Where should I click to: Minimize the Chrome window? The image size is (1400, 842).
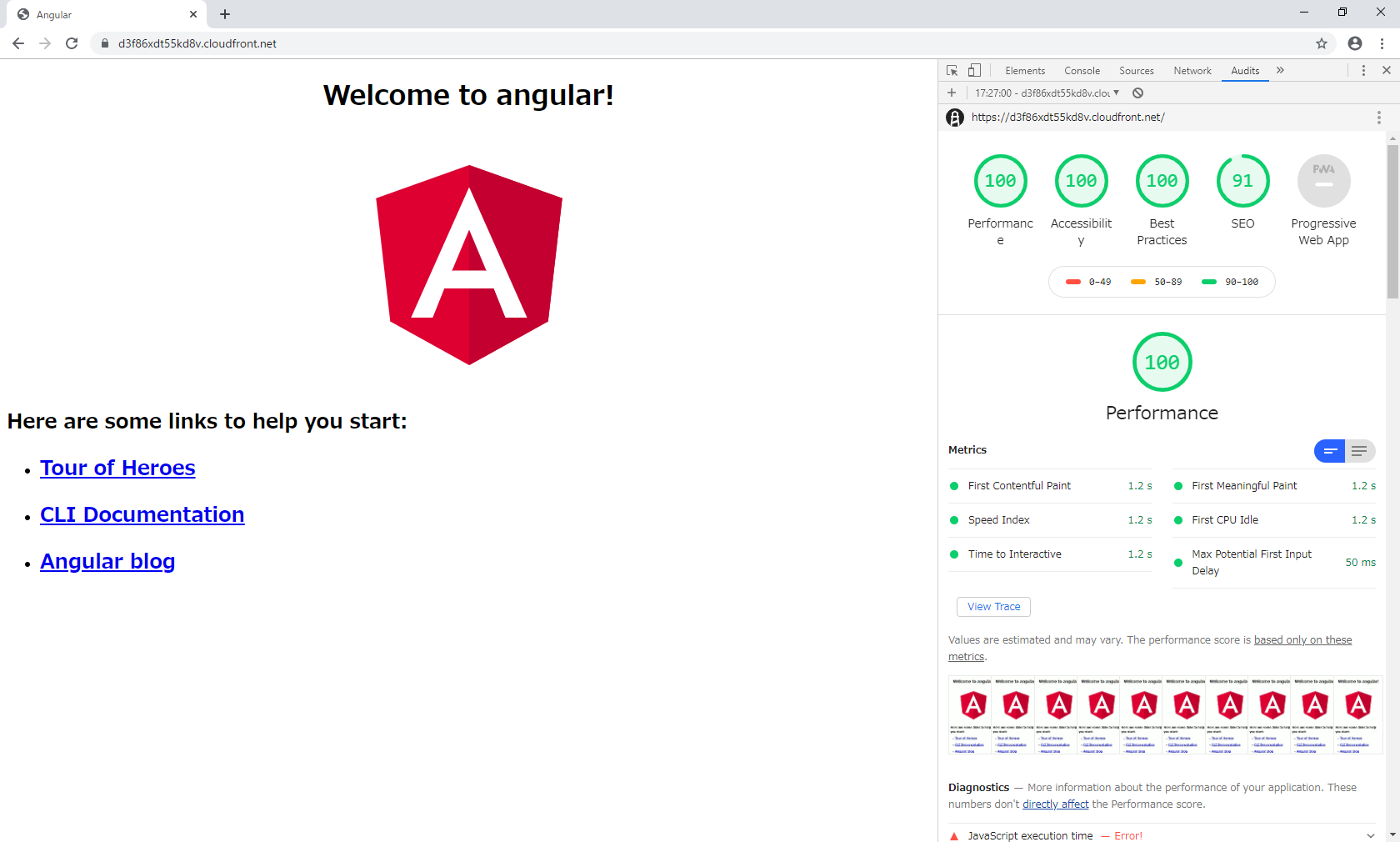(1304, 13)
